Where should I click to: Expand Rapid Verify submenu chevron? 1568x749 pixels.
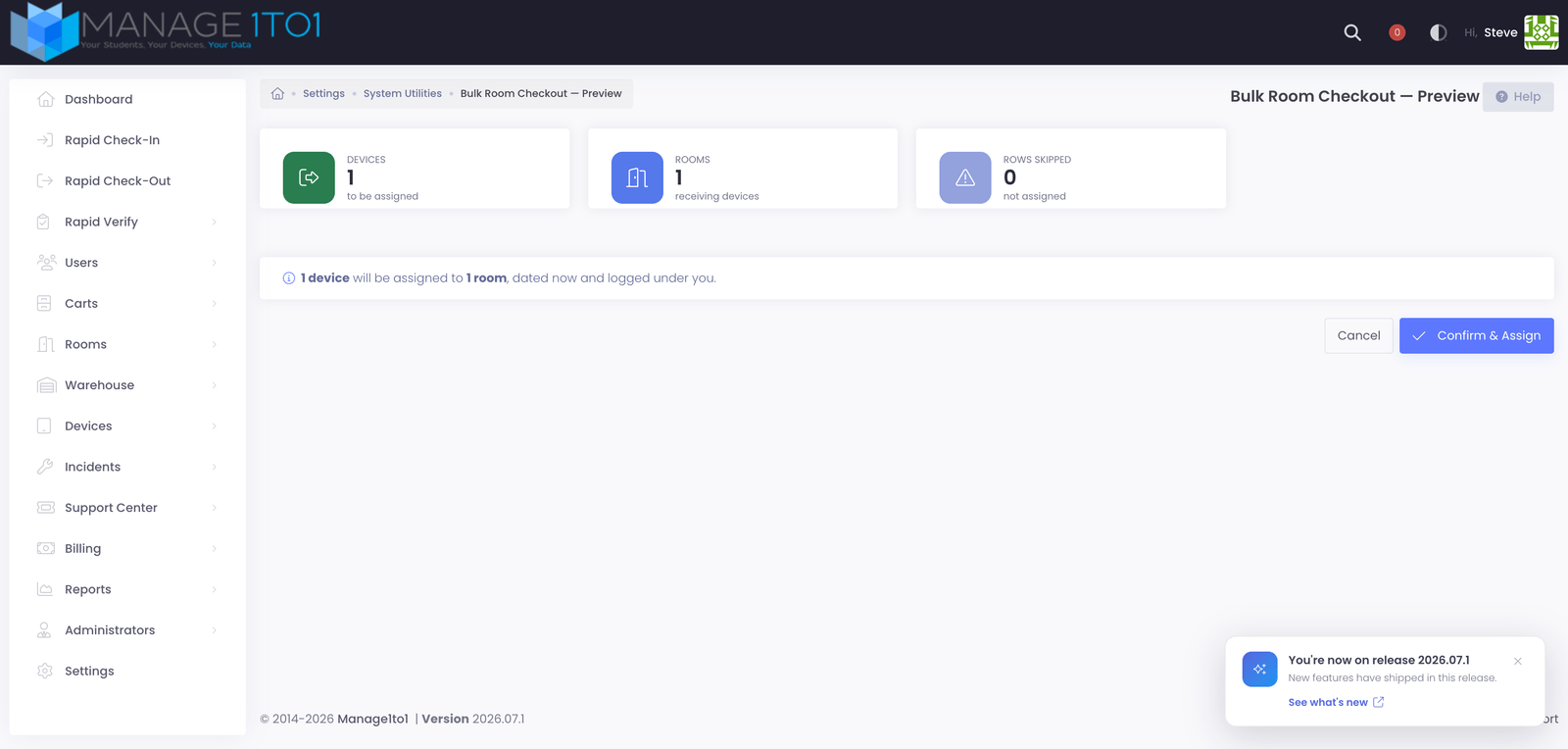click(x=214, y=222)
